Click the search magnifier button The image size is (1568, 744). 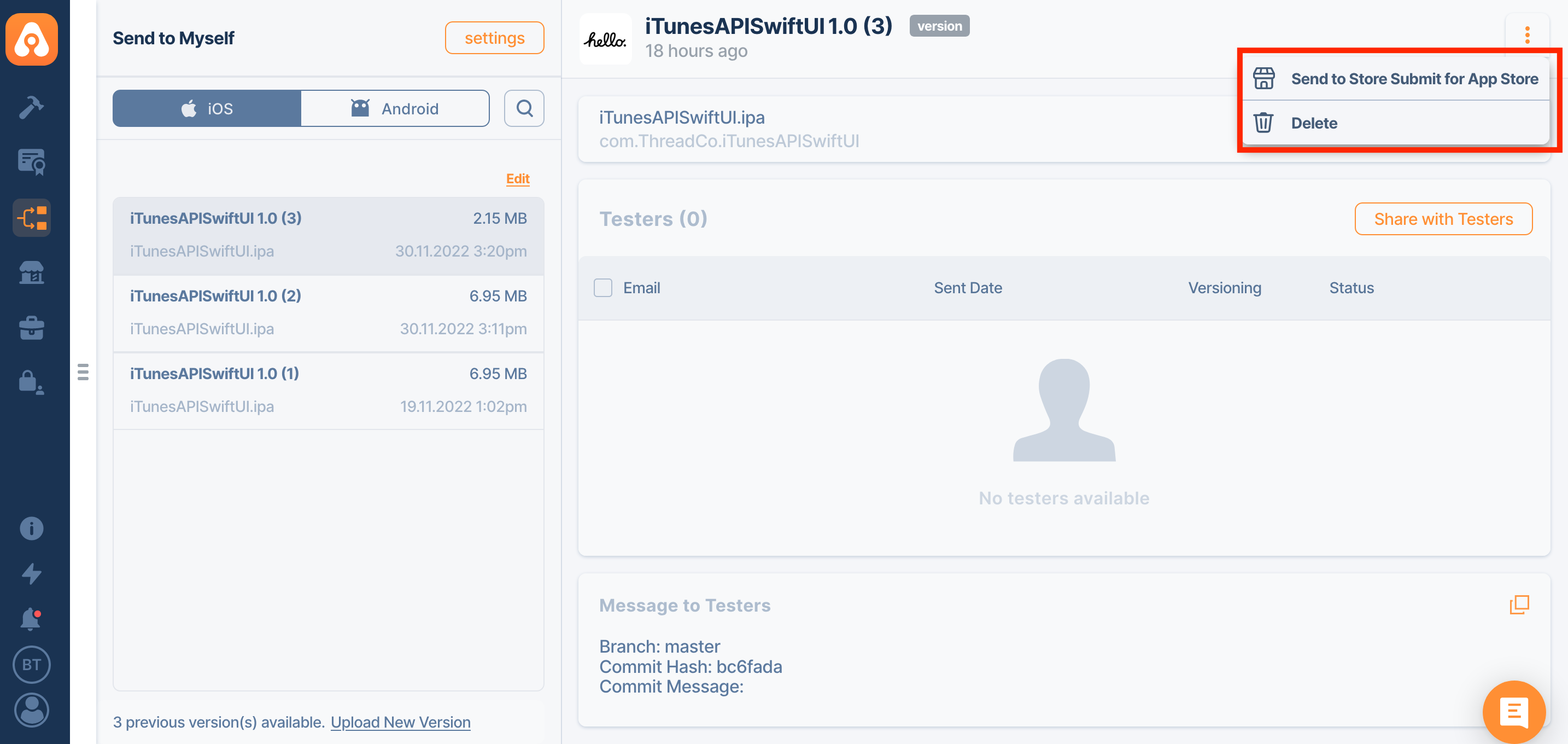pyautogui.click(x=524, y=108)
